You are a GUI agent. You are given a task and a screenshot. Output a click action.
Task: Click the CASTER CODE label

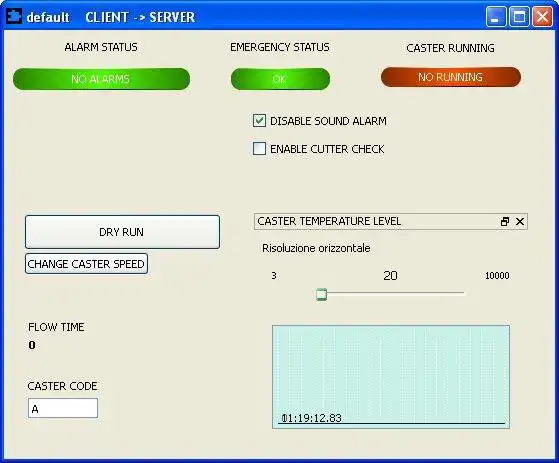tap(62, 386)
